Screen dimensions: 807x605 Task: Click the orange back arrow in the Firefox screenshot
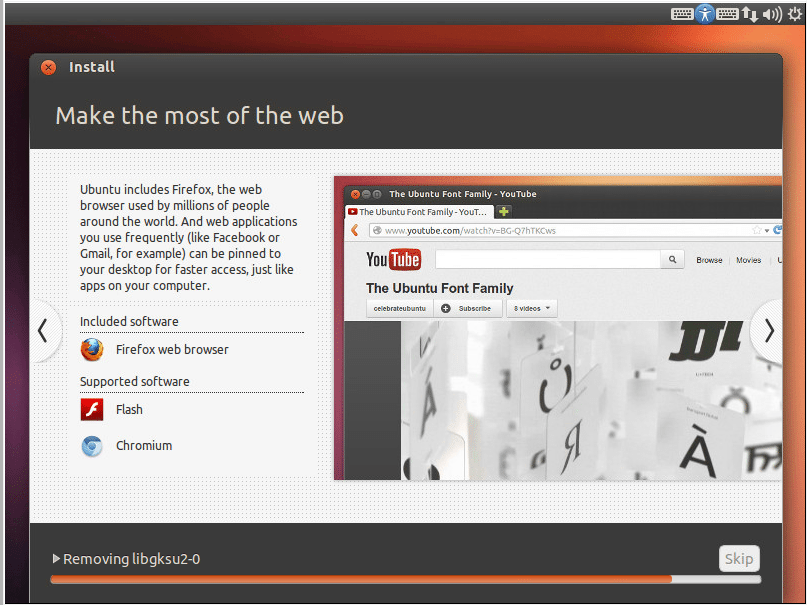pos(355,230)
